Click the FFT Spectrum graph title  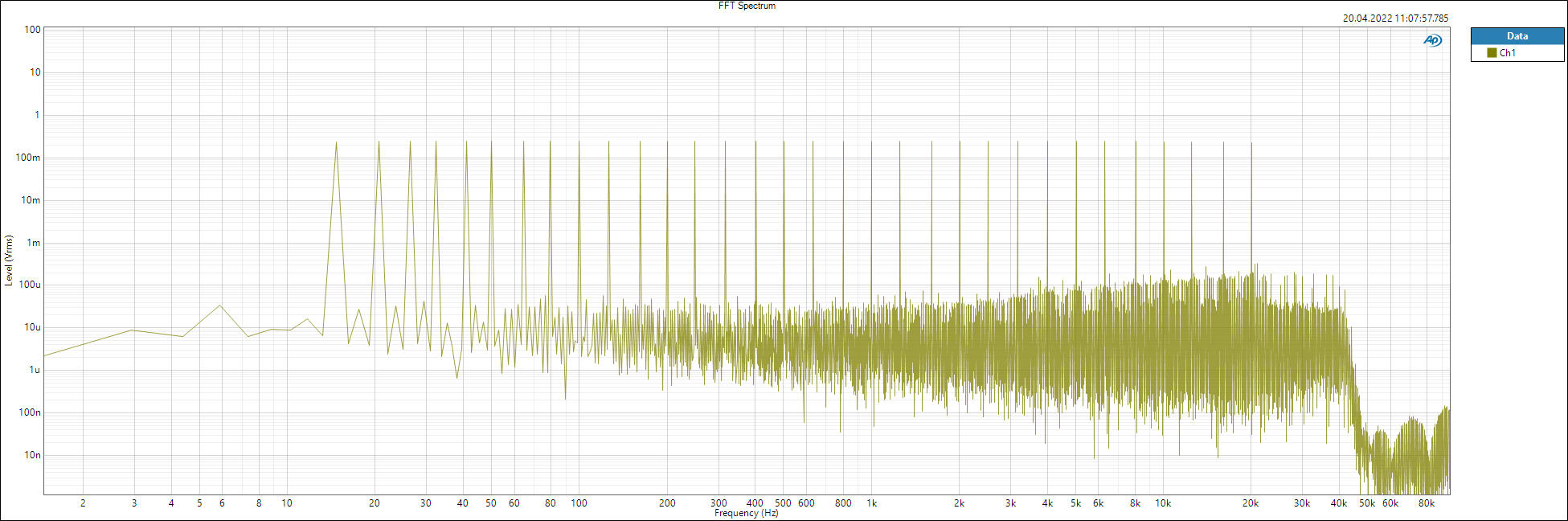[x=747, y=6]
